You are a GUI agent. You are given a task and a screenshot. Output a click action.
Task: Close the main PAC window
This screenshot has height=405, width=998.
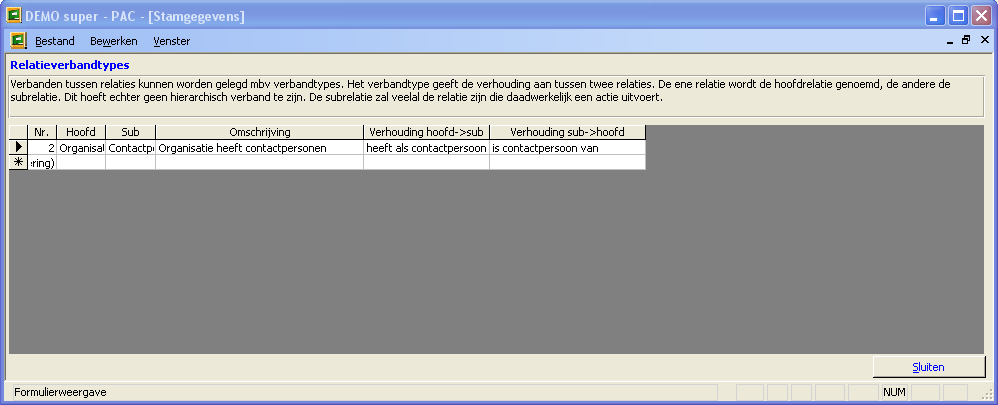click(981, 16)
